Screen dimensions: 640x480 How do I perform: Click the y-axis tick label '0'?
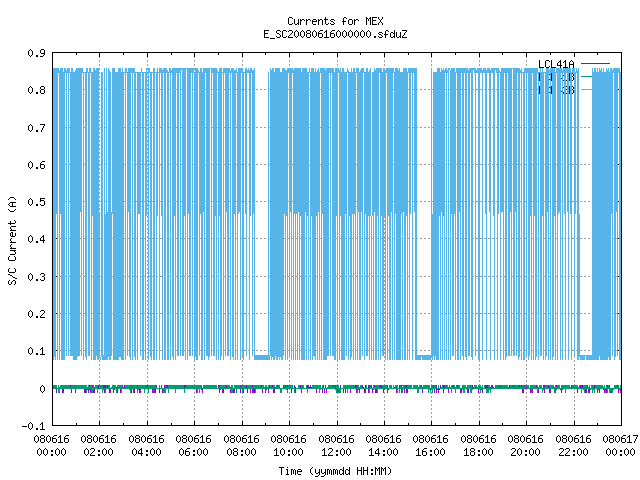click(x=42, y=389)
